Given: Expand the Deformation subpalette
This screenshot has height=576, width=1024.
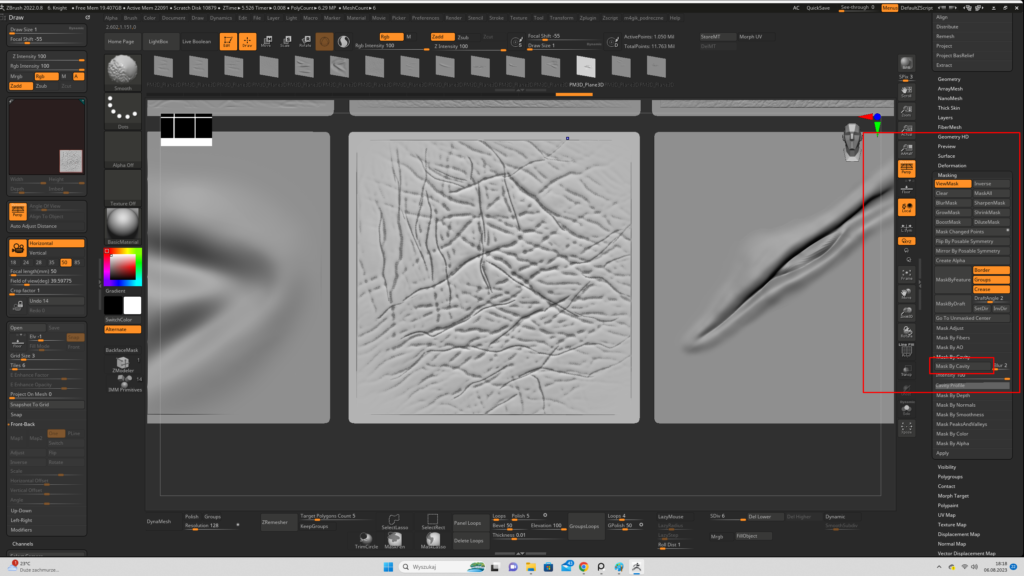Looking at the screenshot, I should point(952,165).
